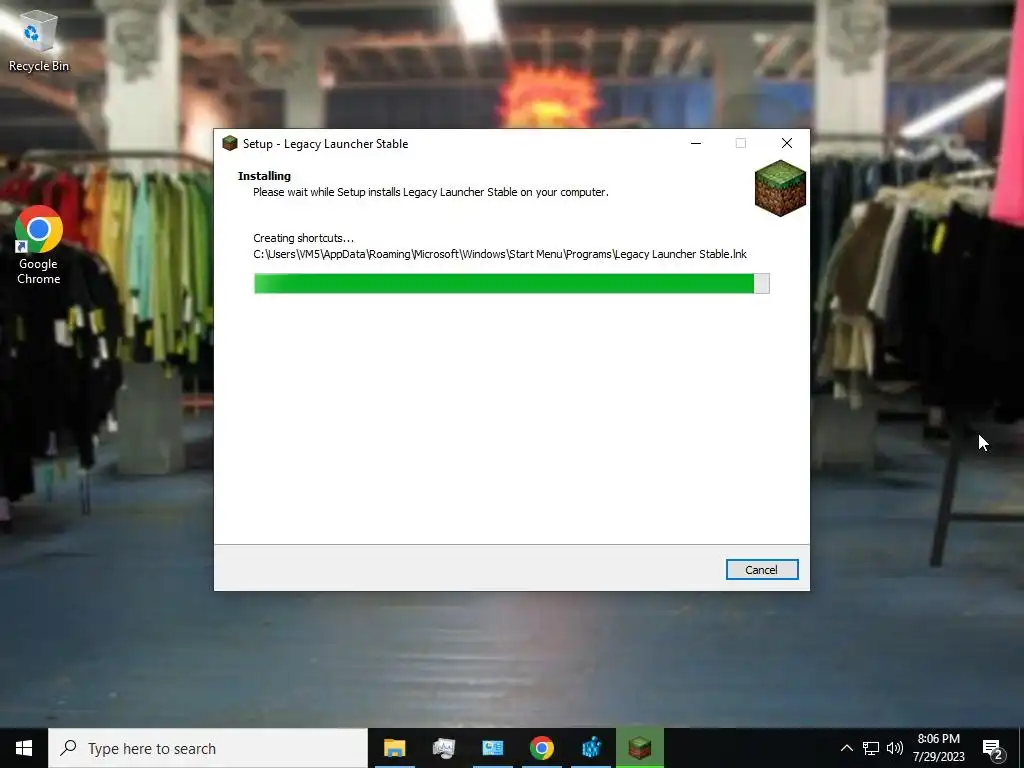Viewport: 1024px width, 768px height.
Task: Click the taskbar search box
Action: coord(208,748)
